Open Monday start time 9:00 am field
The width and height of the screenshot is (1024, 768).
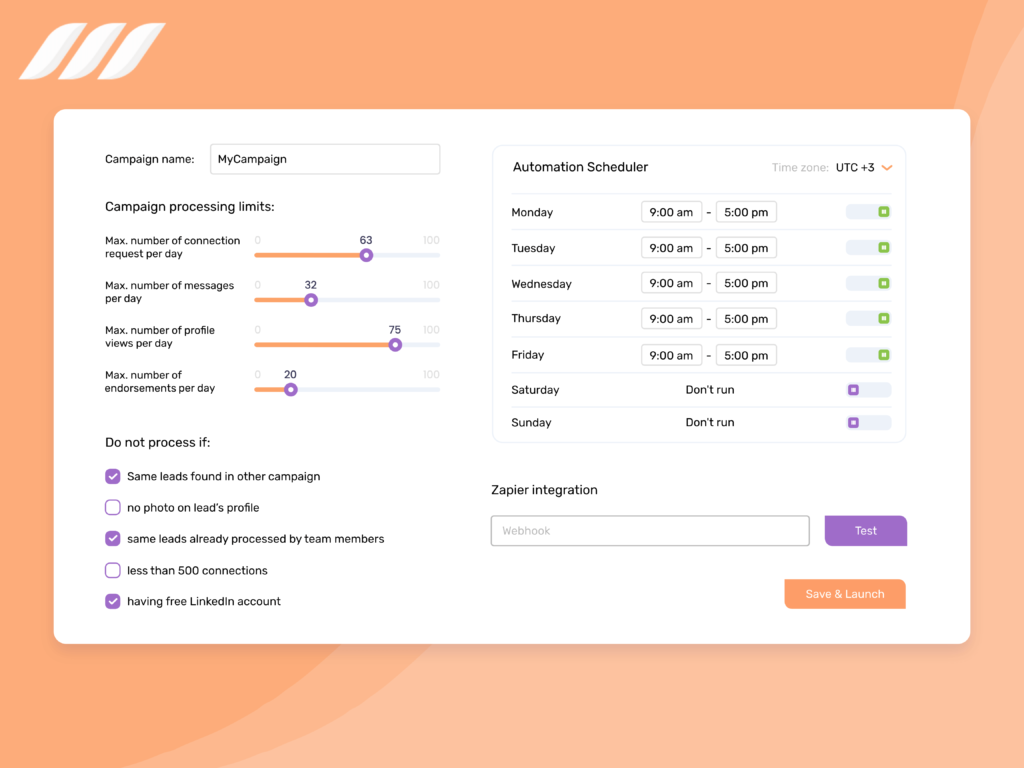coord(671,212)
